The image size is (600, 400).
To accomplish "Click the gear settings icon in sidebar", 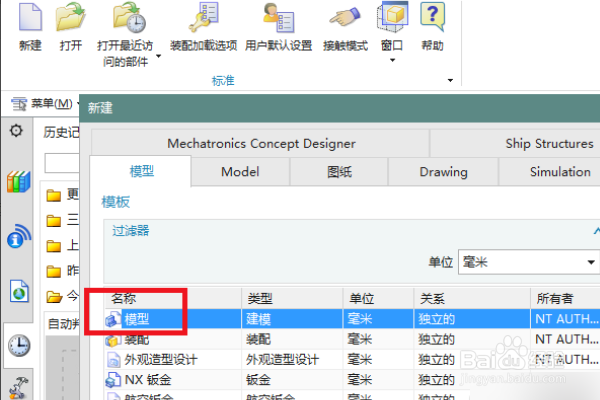I will point(16,131).
